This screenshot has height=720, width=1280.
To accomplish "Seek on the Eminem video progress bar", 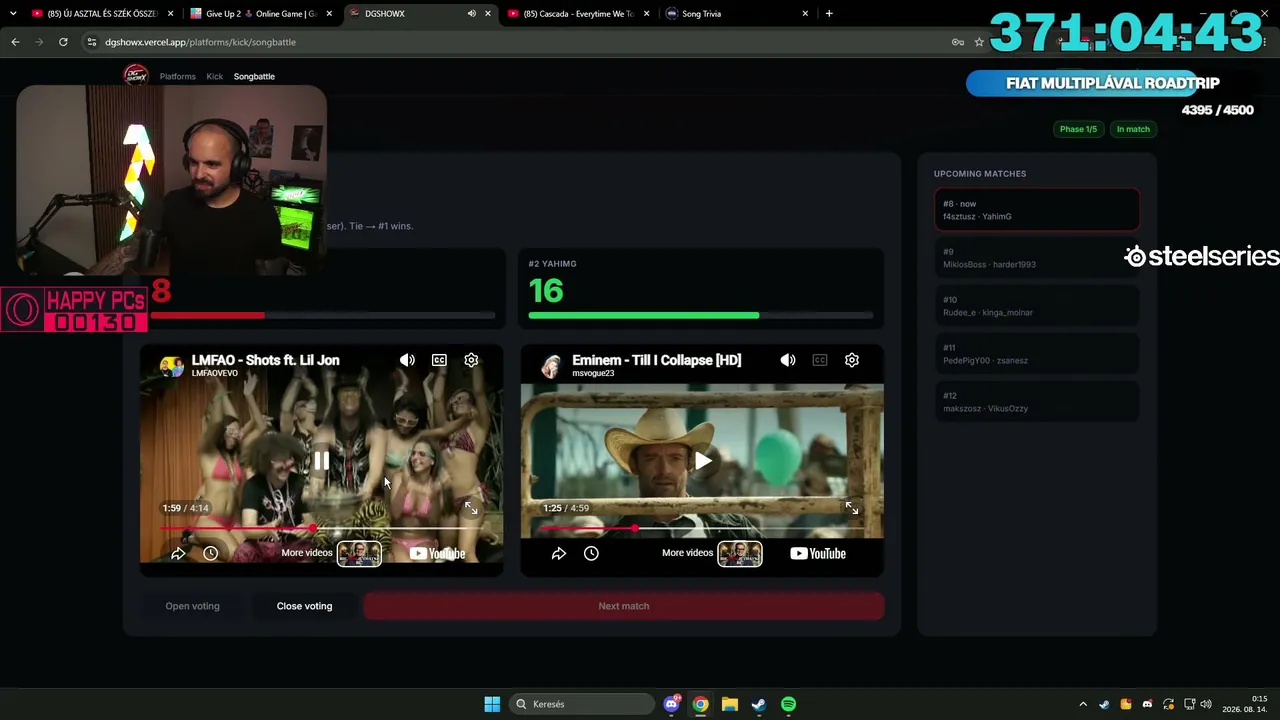I will [702, 528].
